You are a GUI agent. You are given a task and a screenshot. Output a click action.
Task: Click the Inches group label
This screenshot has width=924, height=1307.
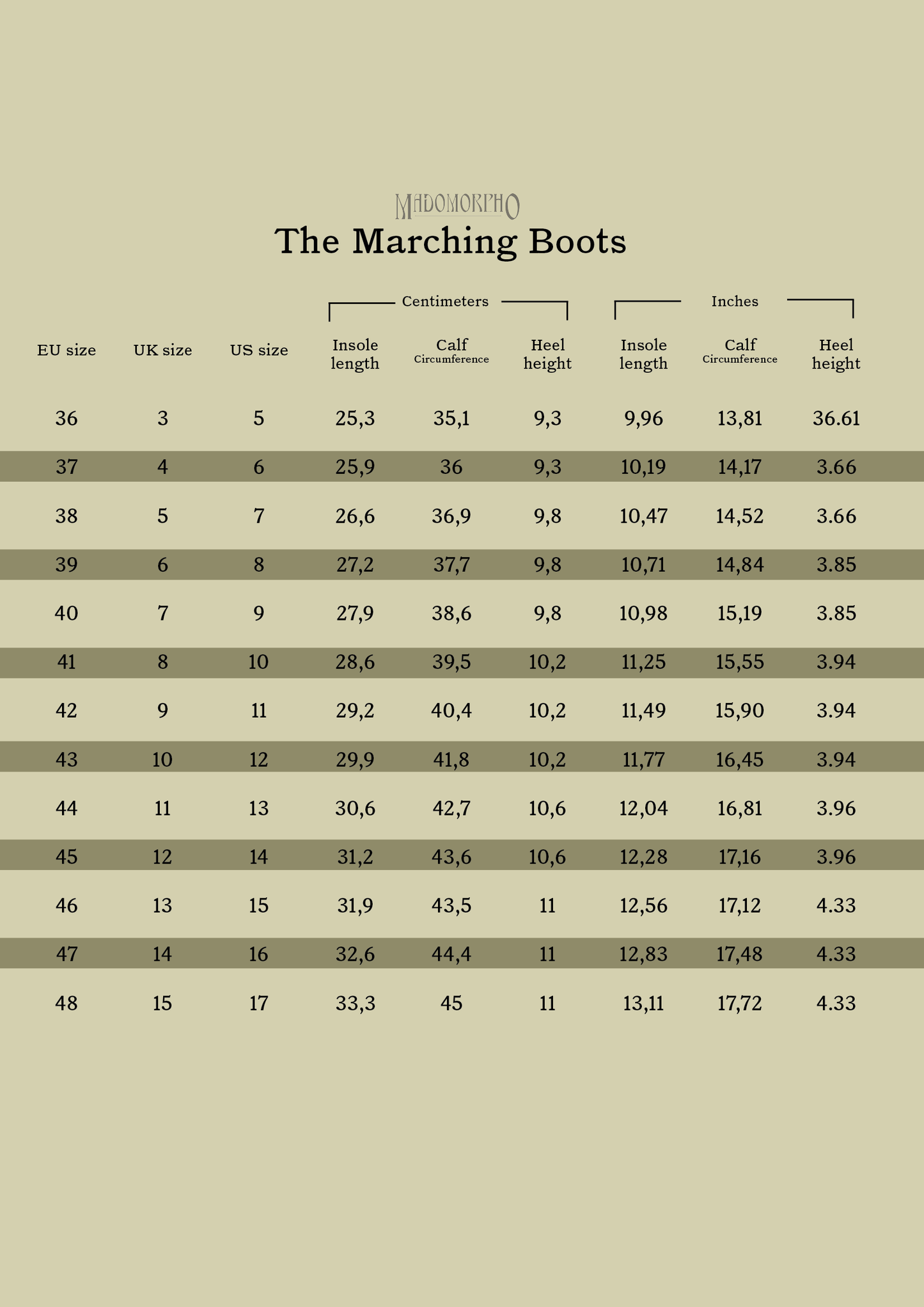pyautogui.click(x=735, y=301)
